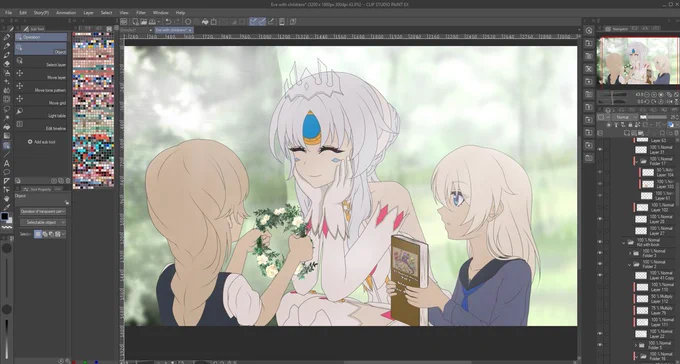Image resolution: width=680 pixels, height=364 pixels.
Task: Select the Text tool
Action: tap(7, 164)
